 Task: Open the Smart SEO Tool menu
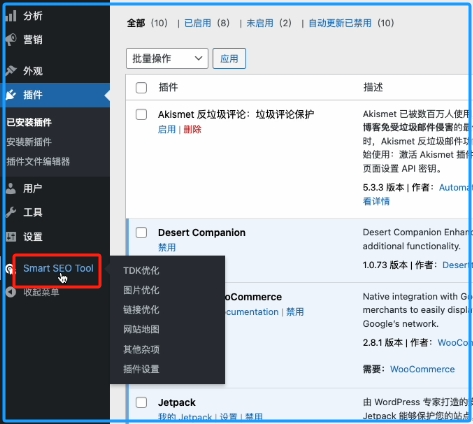pos(58,268)
